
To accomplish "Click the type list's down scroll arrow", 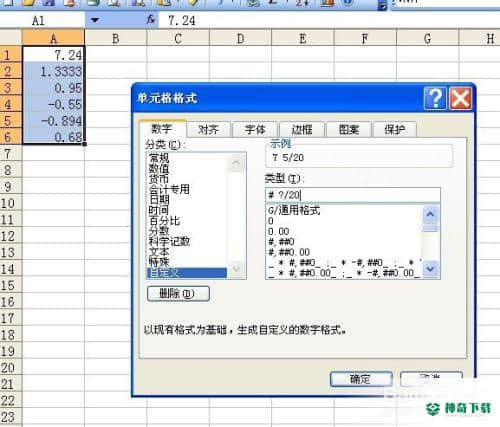I will click(430, 268).
